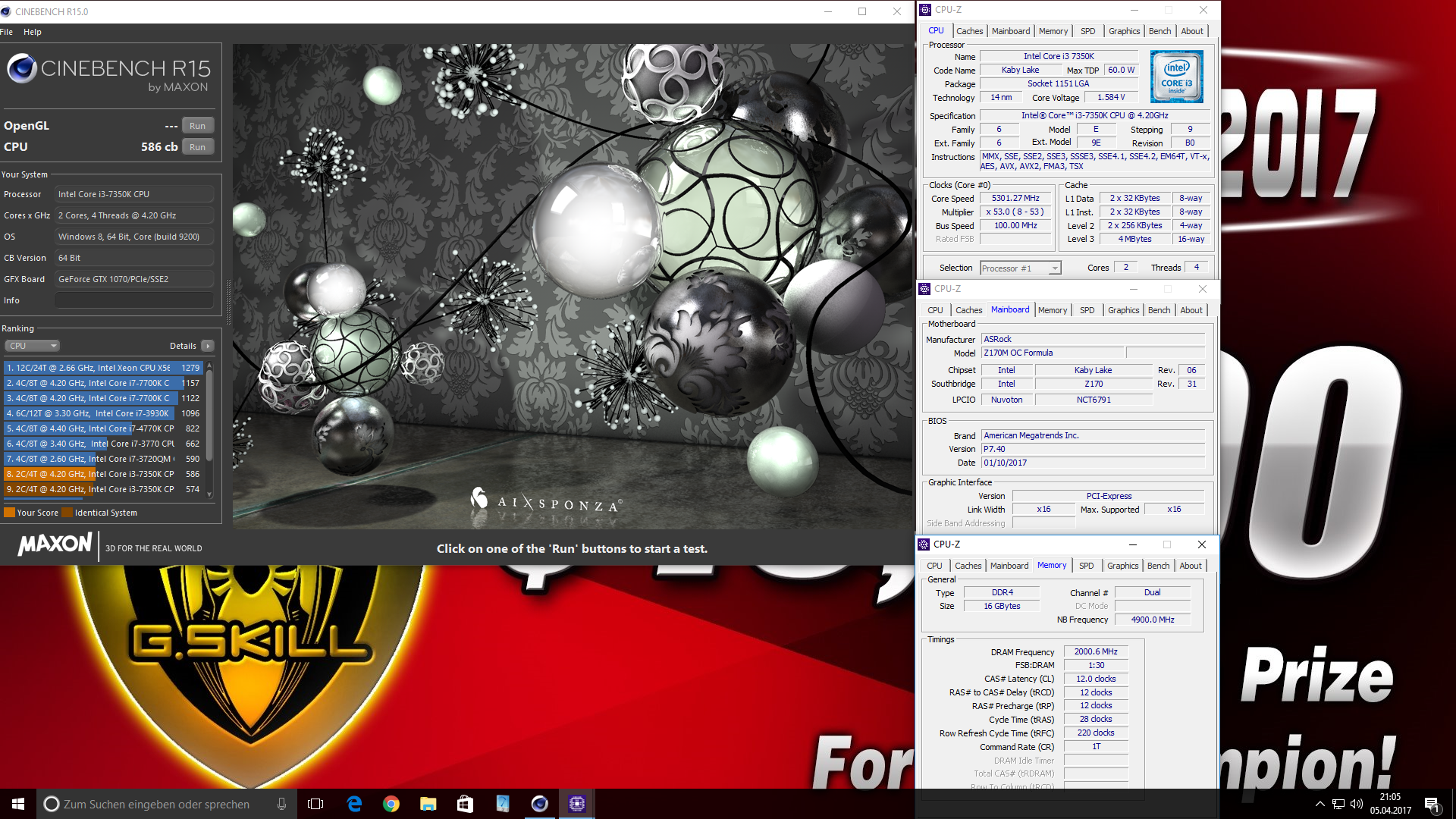
Task: Select ranking row Intel Xeon CPU X5
Action: pyautogui.click(x=102, y=368)
